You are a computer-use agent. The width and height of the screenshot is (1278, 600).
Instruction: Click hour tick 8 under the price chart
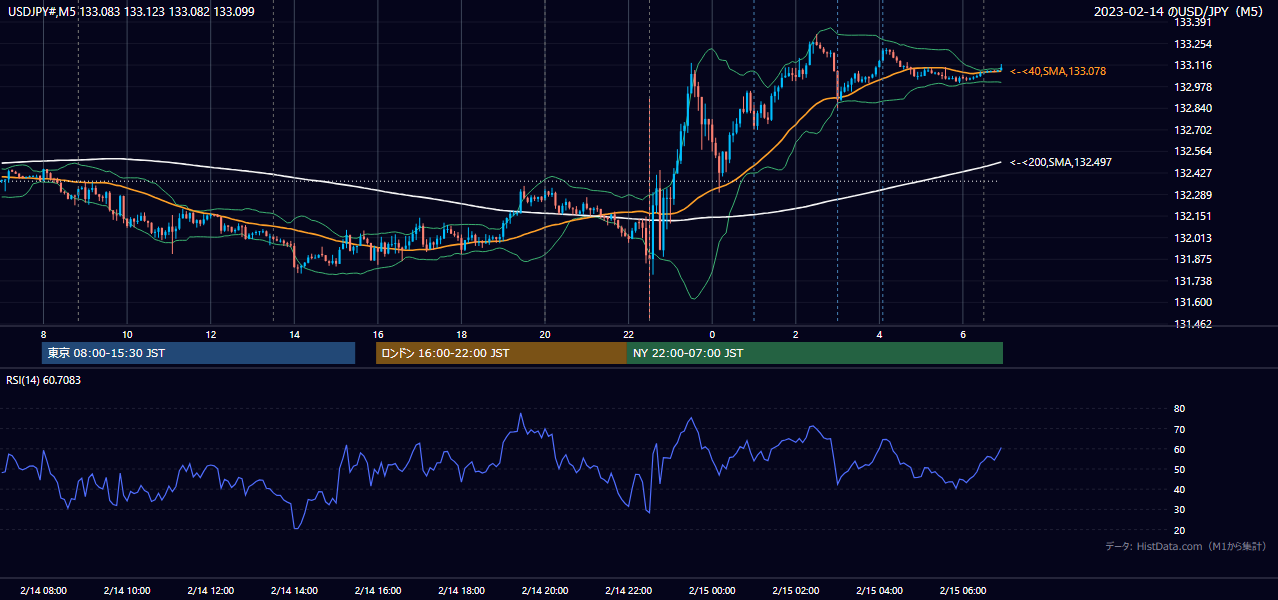click(x=43, y=334)
